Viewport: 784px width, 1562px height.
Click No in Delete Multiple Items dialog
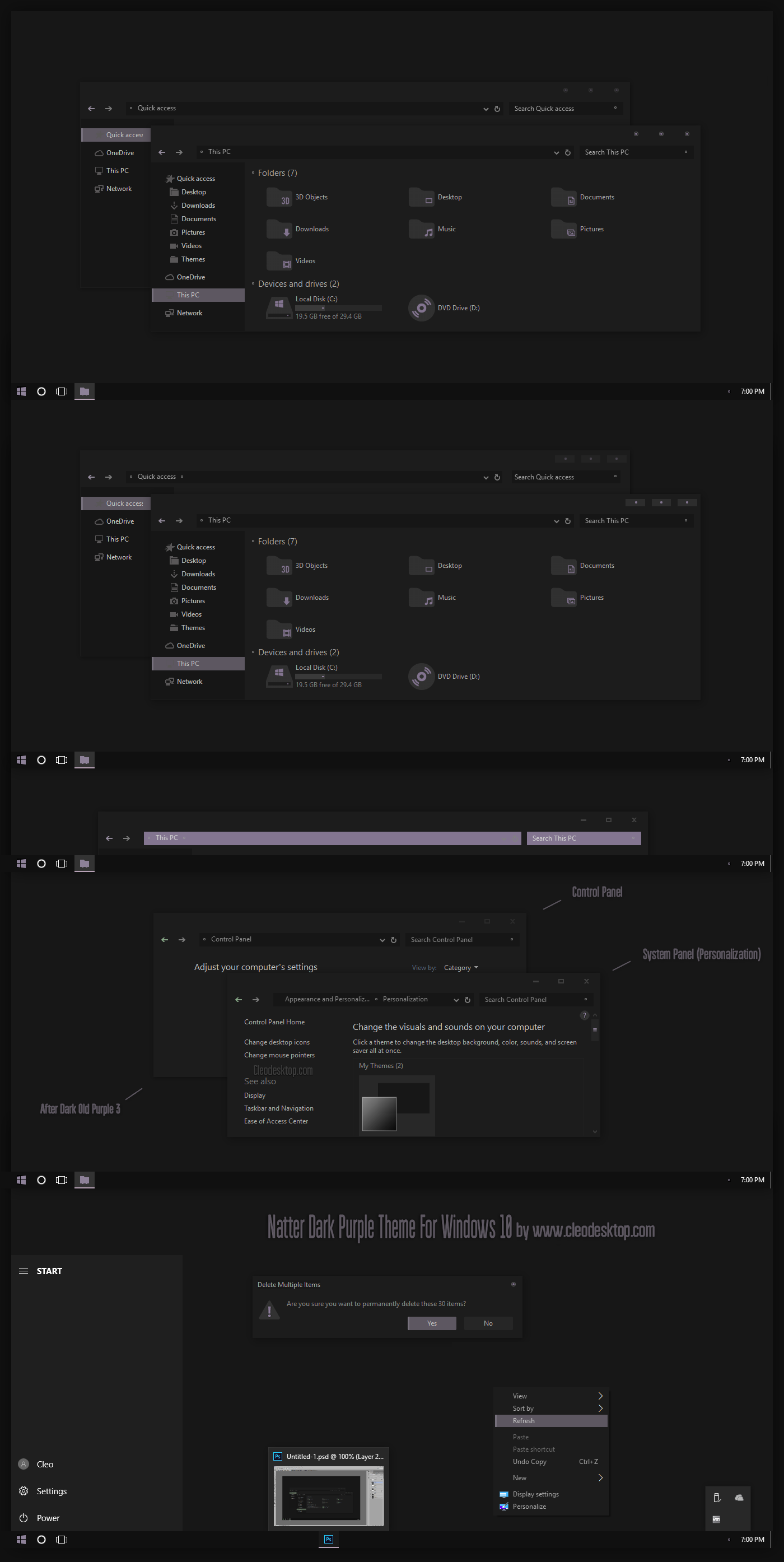pos(488,1323)
